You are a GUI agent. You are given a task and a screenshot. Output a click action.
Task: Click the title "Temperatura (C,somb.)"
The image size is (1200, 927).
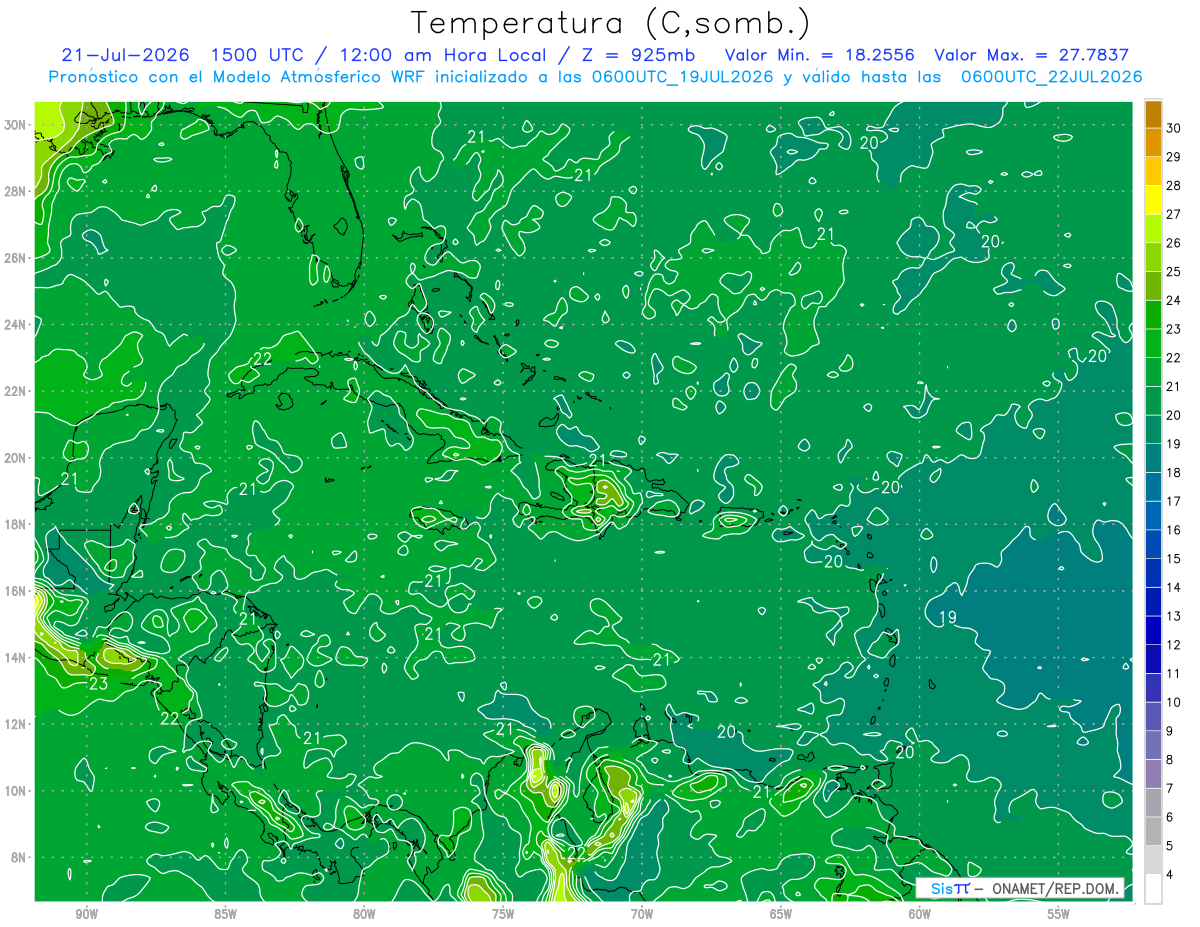click(x=610, y=22)
